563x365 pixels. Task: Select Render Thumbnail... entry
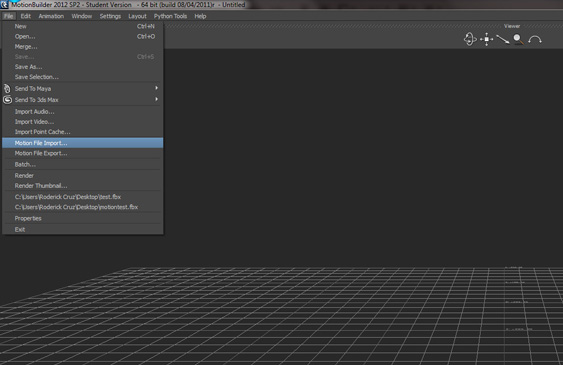coord(83,186)
